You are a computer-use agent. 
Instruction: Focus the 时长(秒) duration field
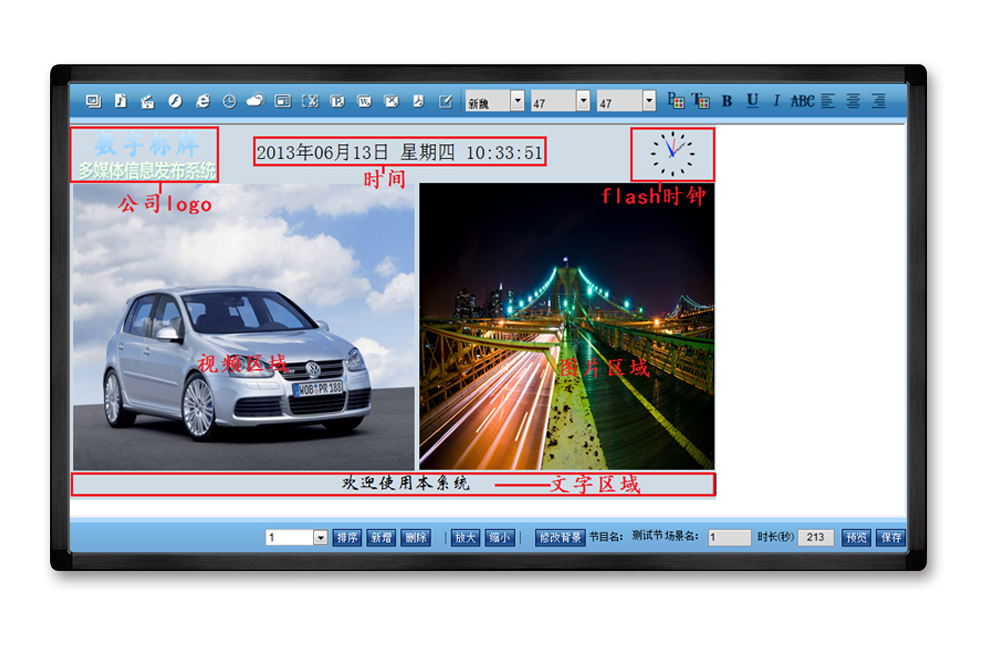(x=816, y=538)
